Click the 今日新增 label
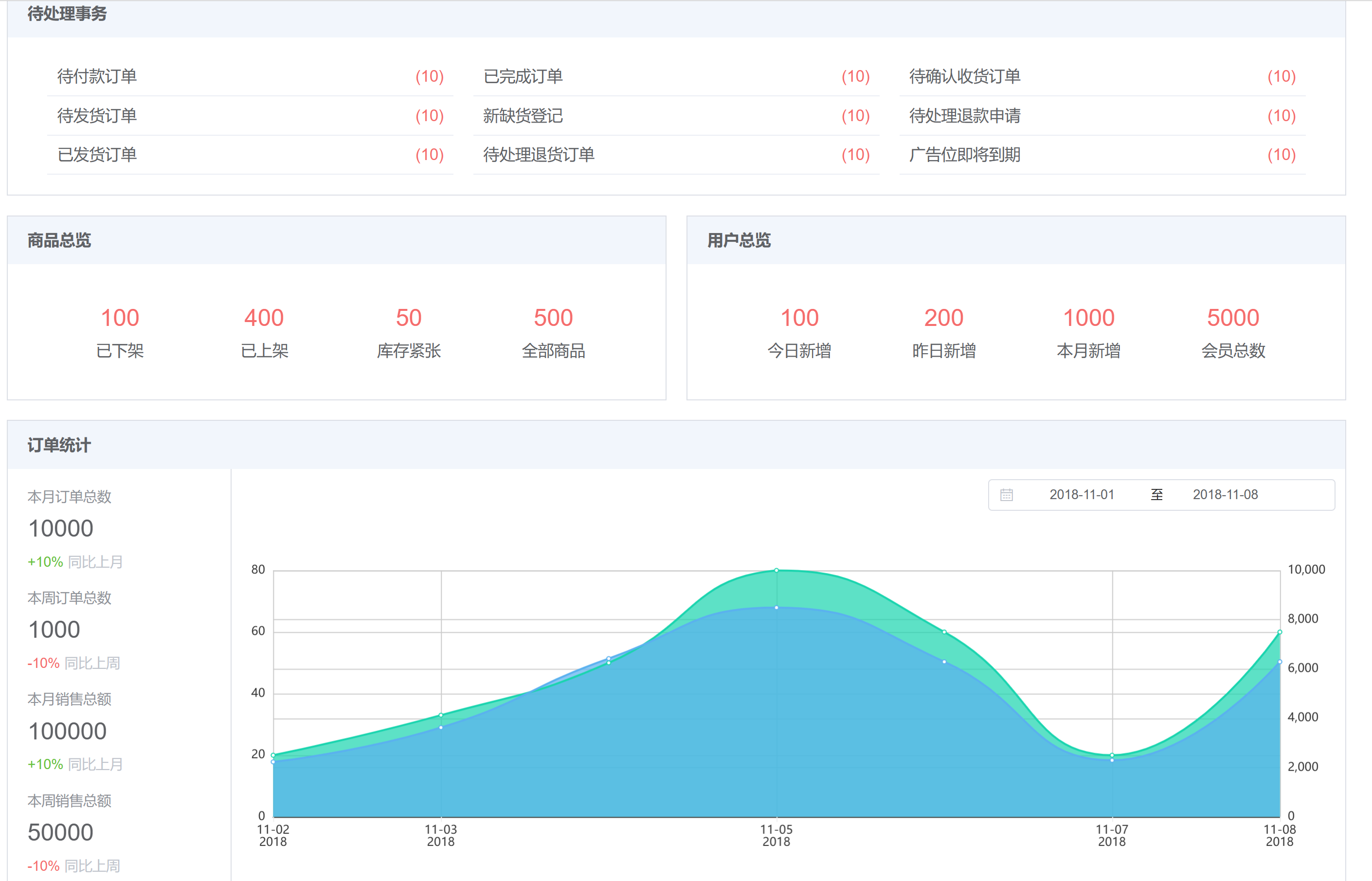 tap(800, 351)
